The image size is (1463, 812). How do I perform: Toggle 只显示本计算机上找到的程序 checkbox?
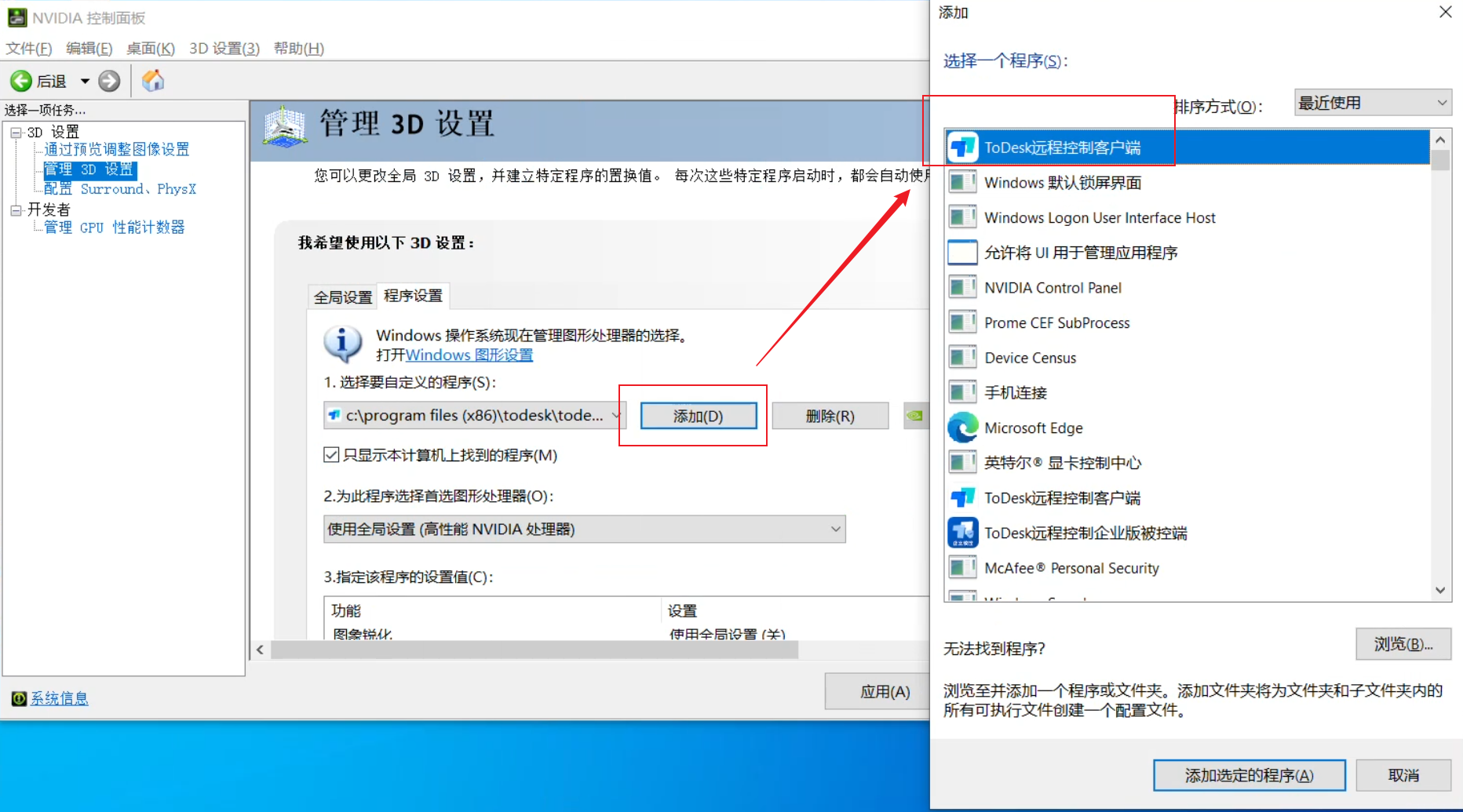[x=331, y=455]
